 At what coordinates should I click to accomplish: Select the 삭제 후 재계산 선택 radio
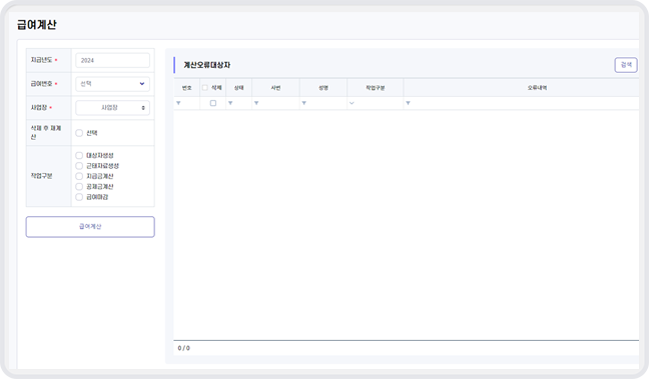click(79, 133)
